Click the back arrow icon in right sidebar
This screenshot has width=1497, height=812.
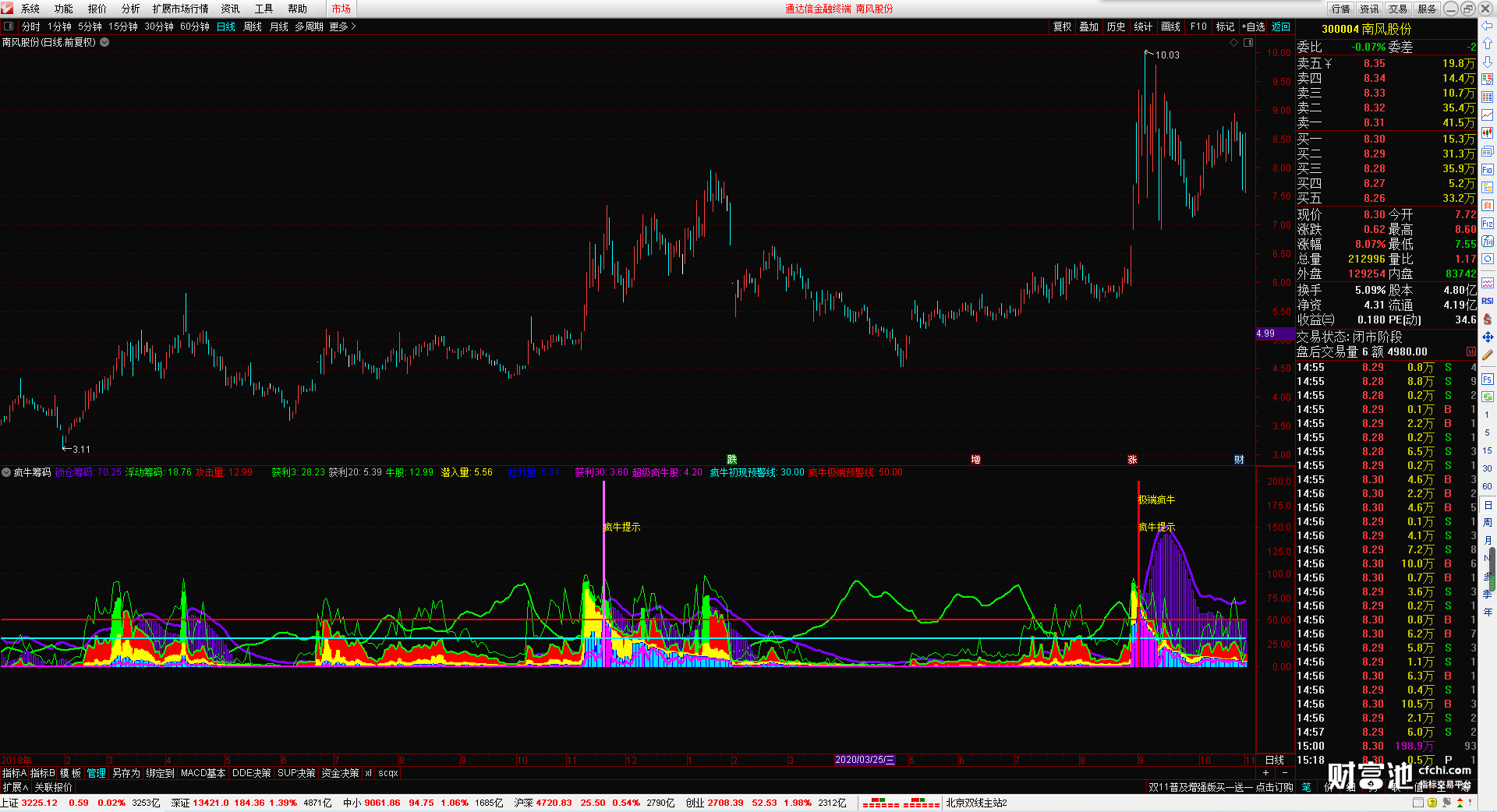1488,26
